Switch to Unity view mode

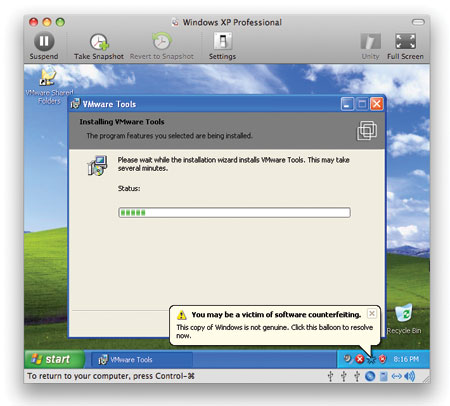(370, 46)
